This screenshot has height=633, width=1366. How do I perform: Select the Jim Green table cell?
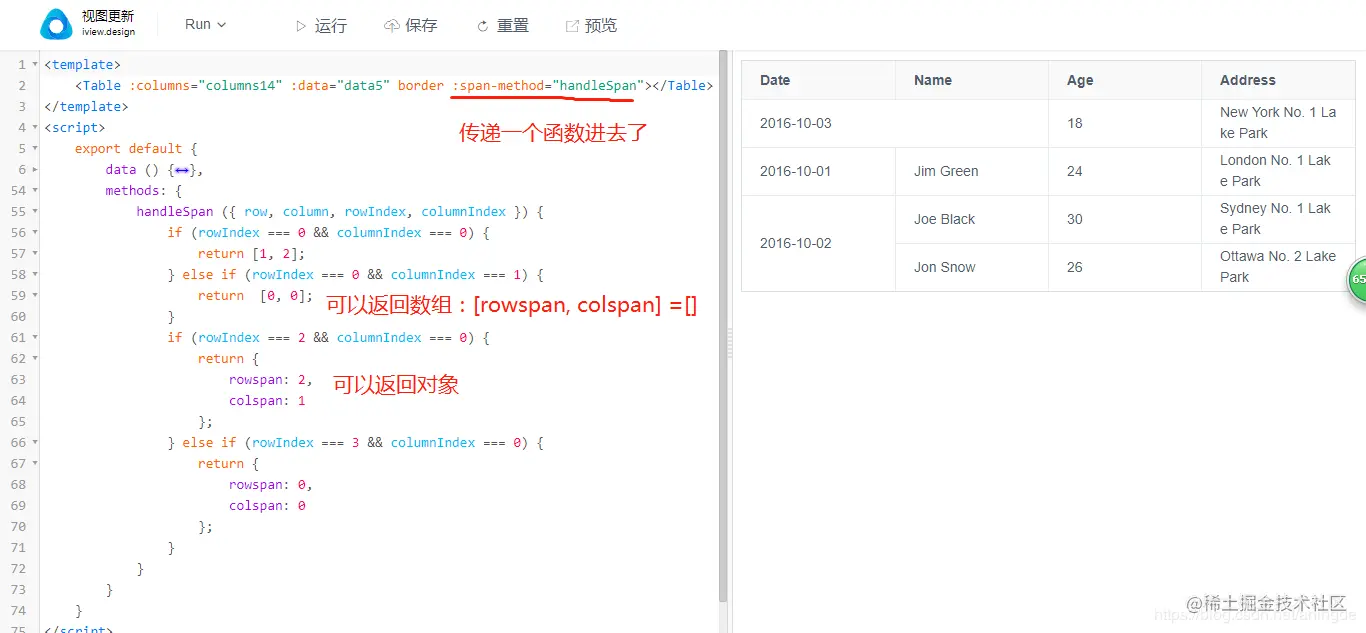pos(946,171)
